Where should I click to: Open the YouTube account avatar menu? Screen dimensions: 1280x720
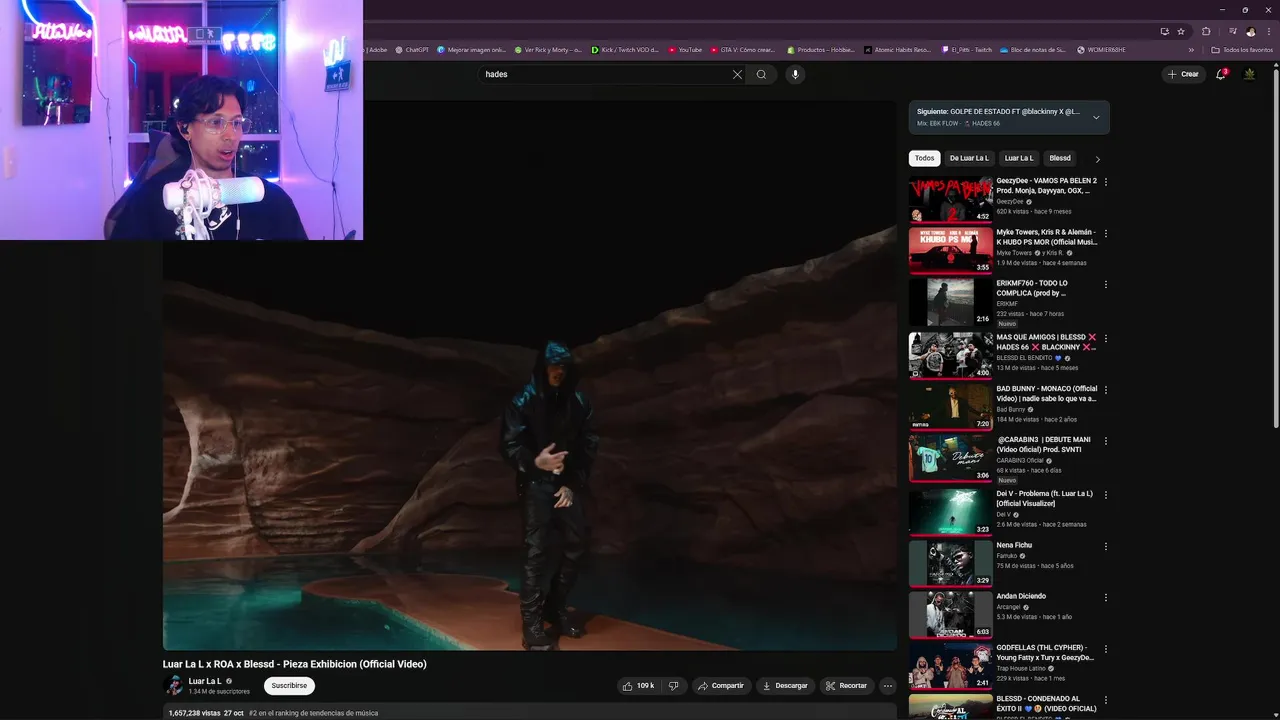pos(1249,74)
